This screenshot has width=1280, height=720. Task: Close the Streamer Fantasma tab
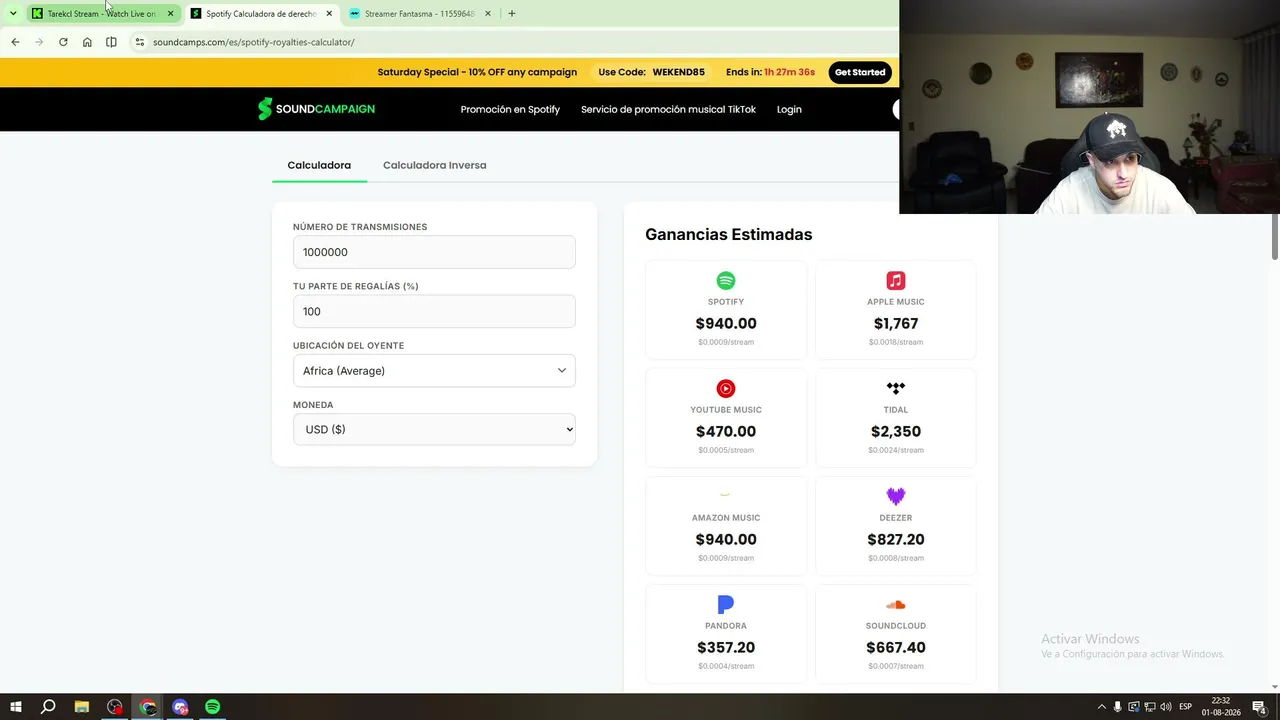(x=488, y=14)
